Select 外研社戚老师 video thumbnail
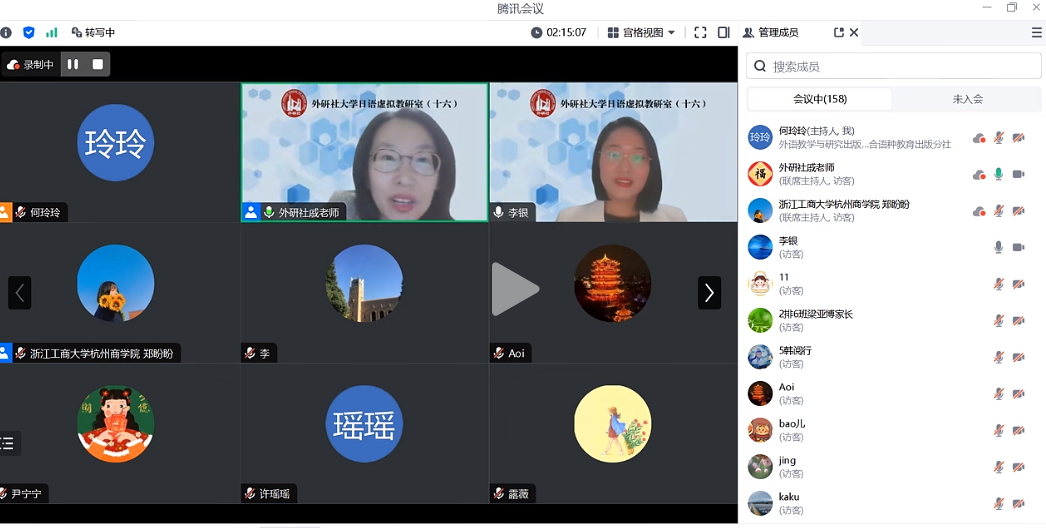 (x=365, y=151)
